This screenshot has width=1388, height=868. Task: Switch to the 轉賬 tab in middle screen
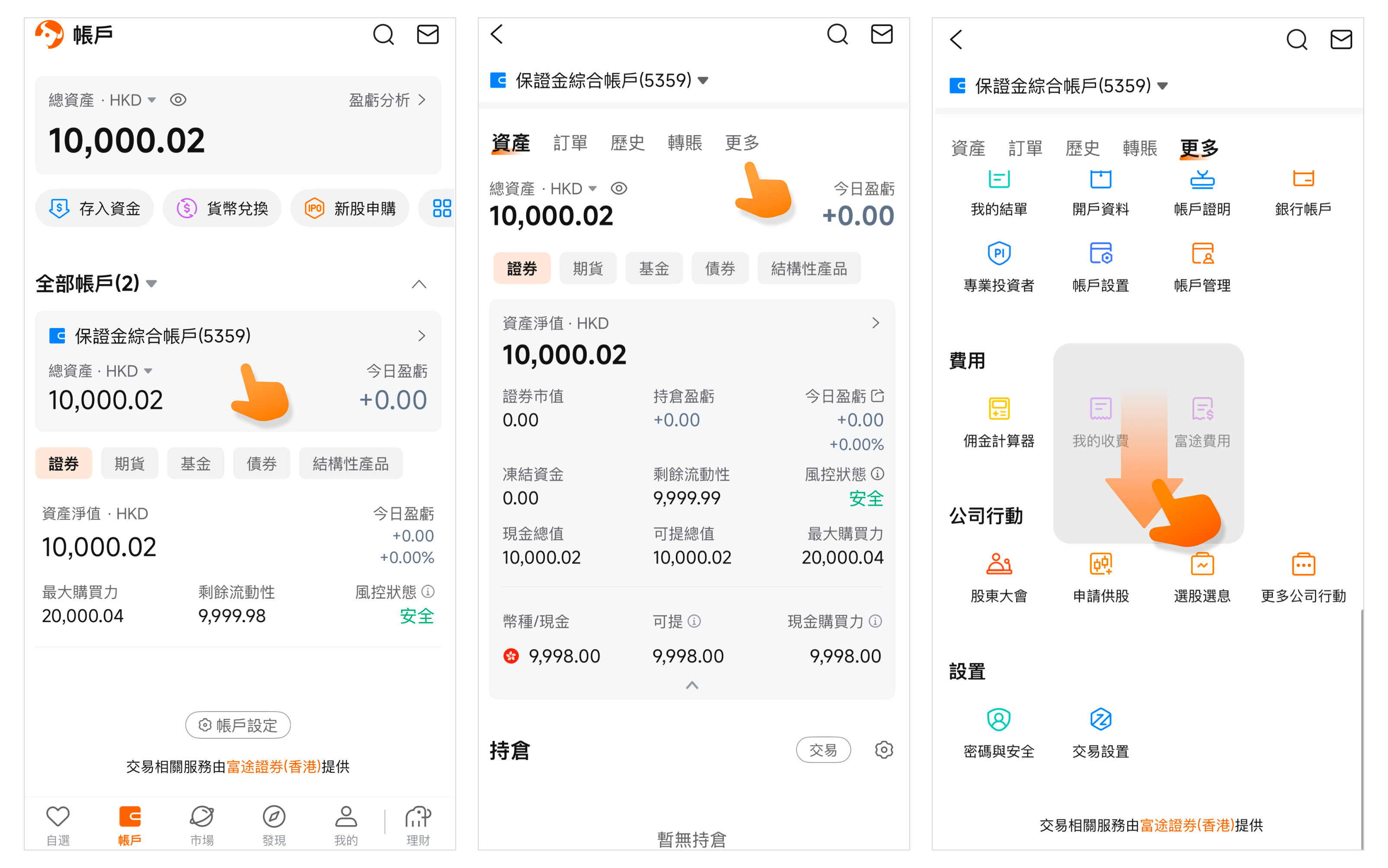[684, 142]
